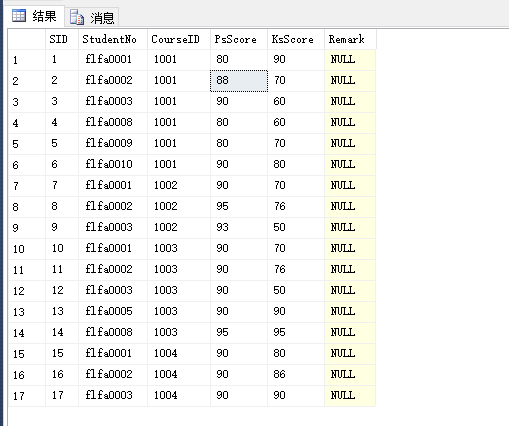Viewport: 509px width, 426px height.
Task: Click CourseID cell 1002 in row 7
Action: point(179,186)
